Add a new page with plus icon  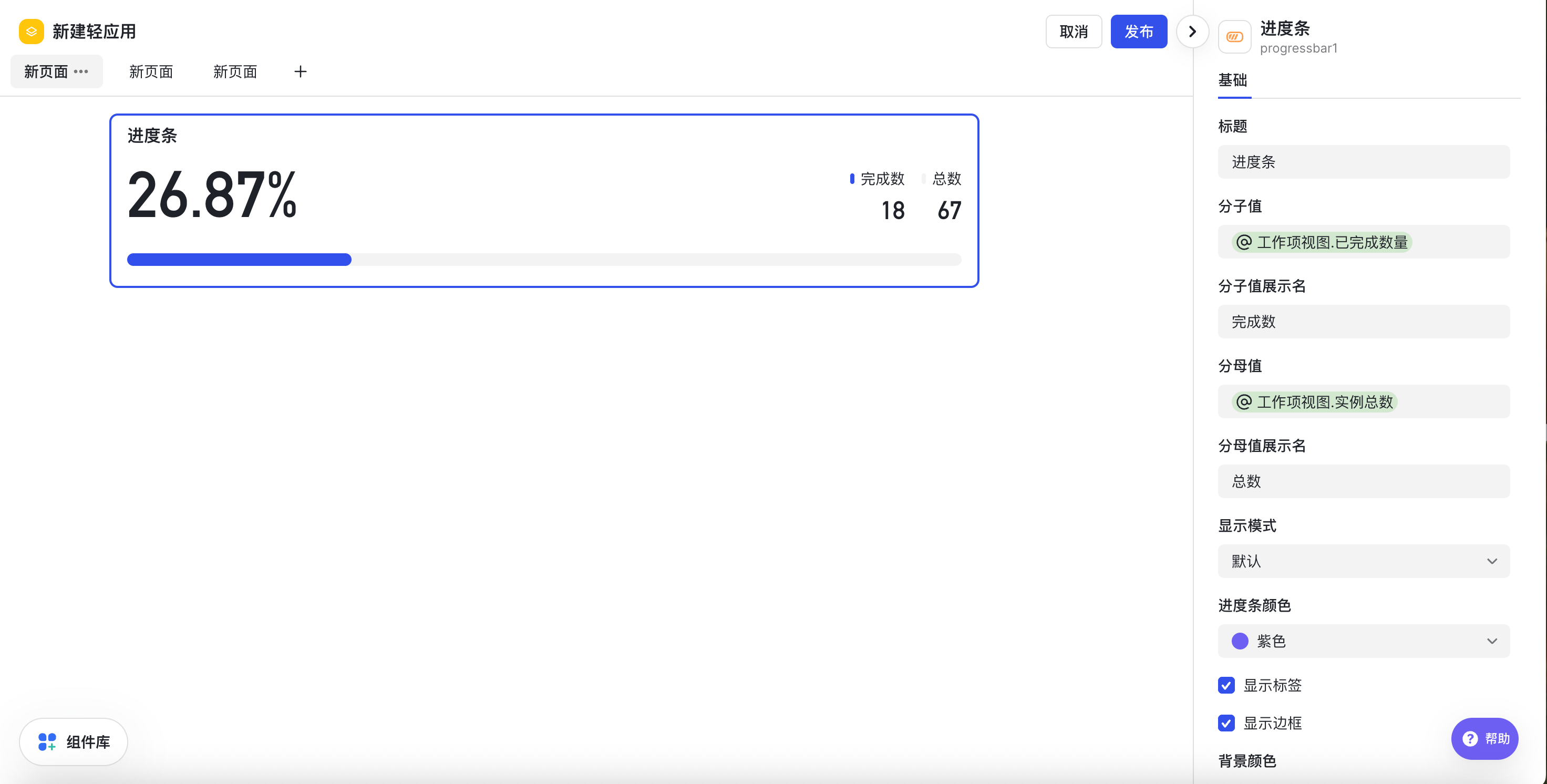(300, 71)
